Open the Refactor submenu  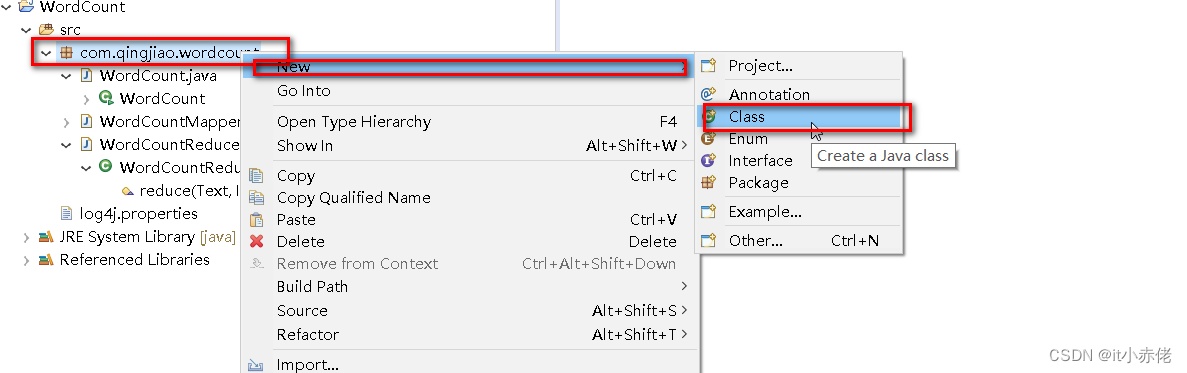coord(468,335)
